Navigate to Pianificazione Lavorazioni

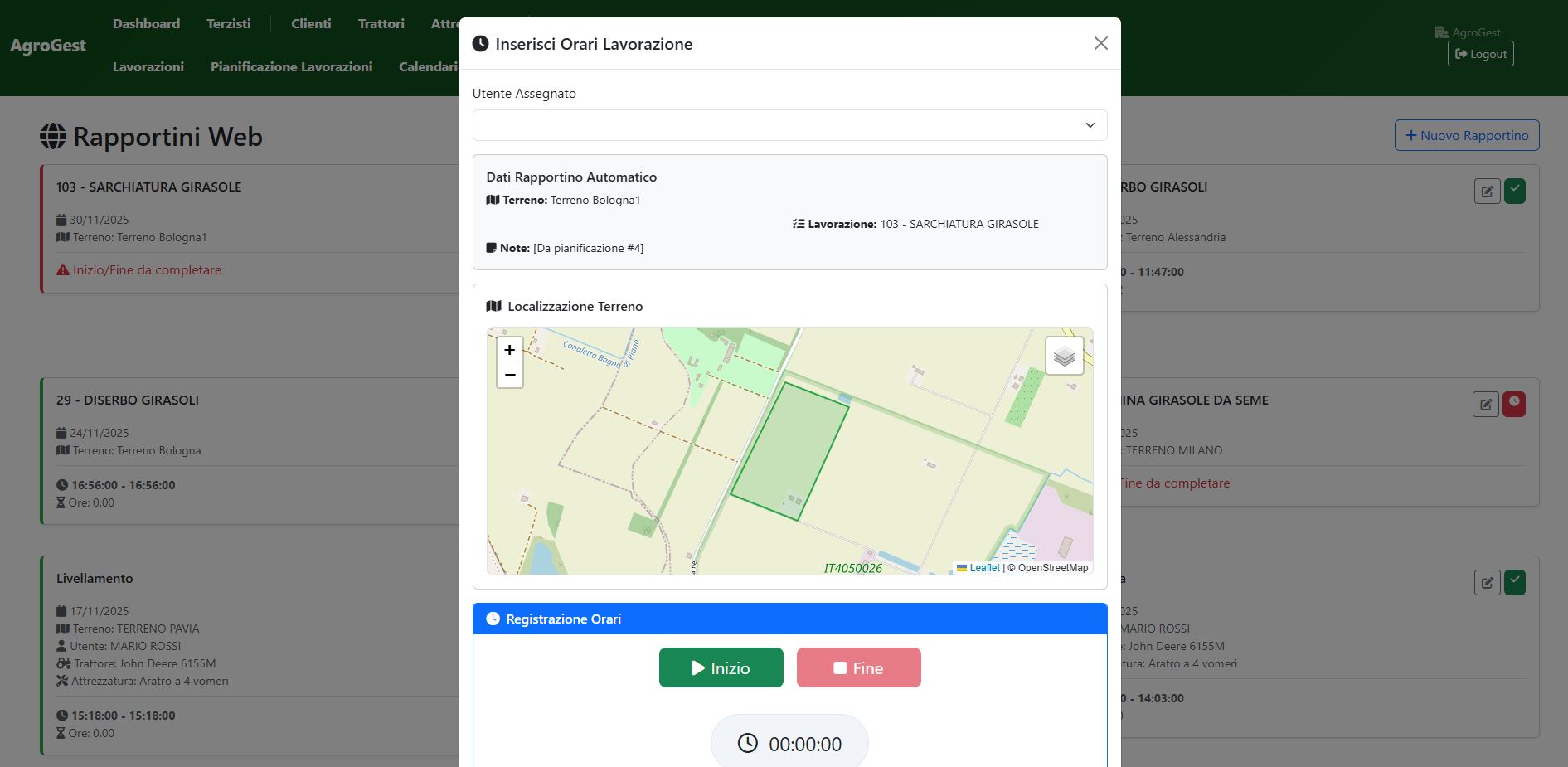click(291, 66)
